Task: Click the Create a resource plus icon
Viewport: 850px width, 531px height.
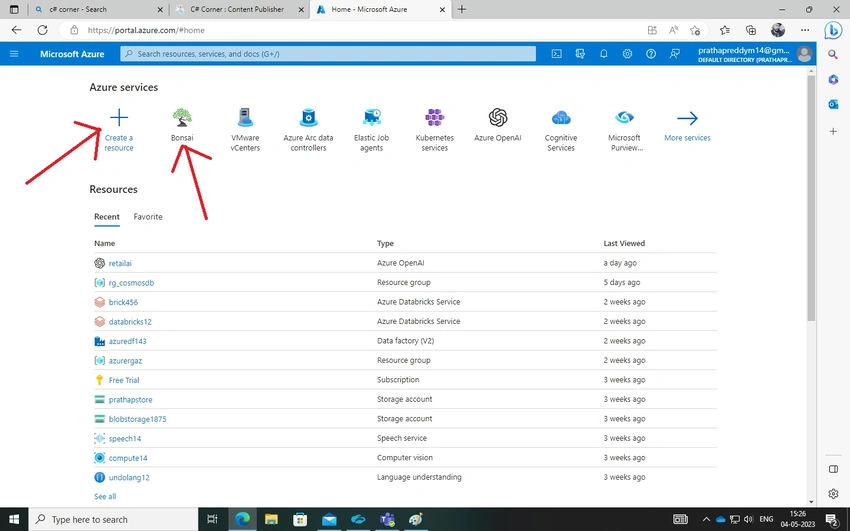Action: click(x=119, y=118)
